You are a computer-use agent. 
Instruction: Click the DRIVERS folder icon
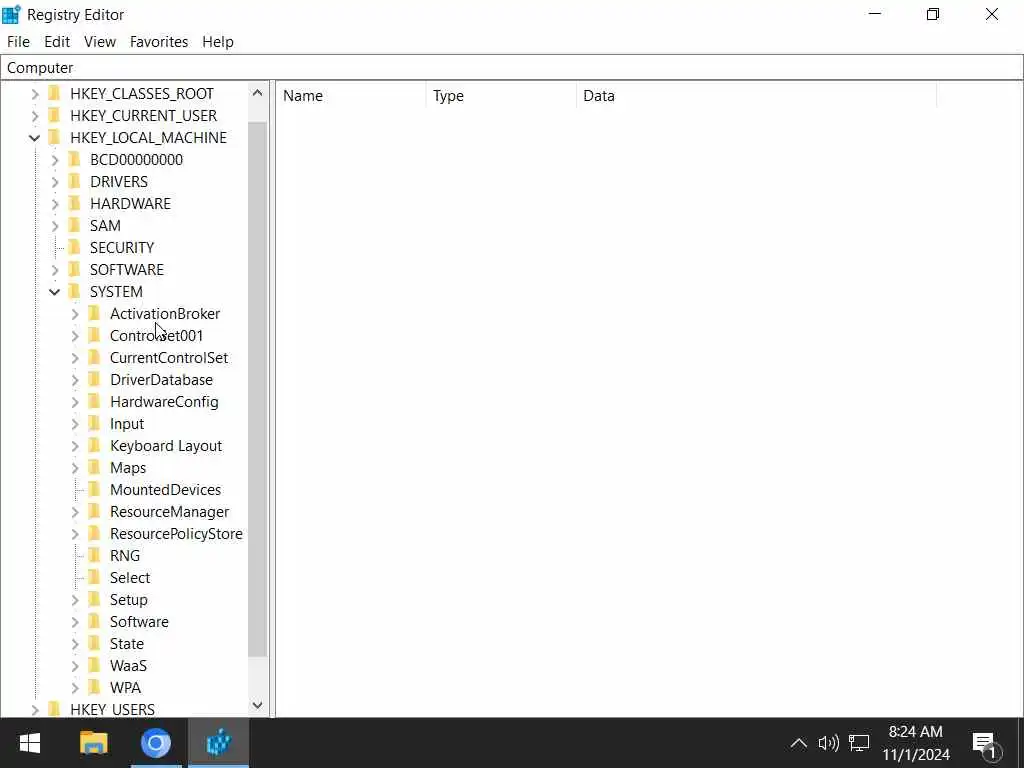click(75, 182)
